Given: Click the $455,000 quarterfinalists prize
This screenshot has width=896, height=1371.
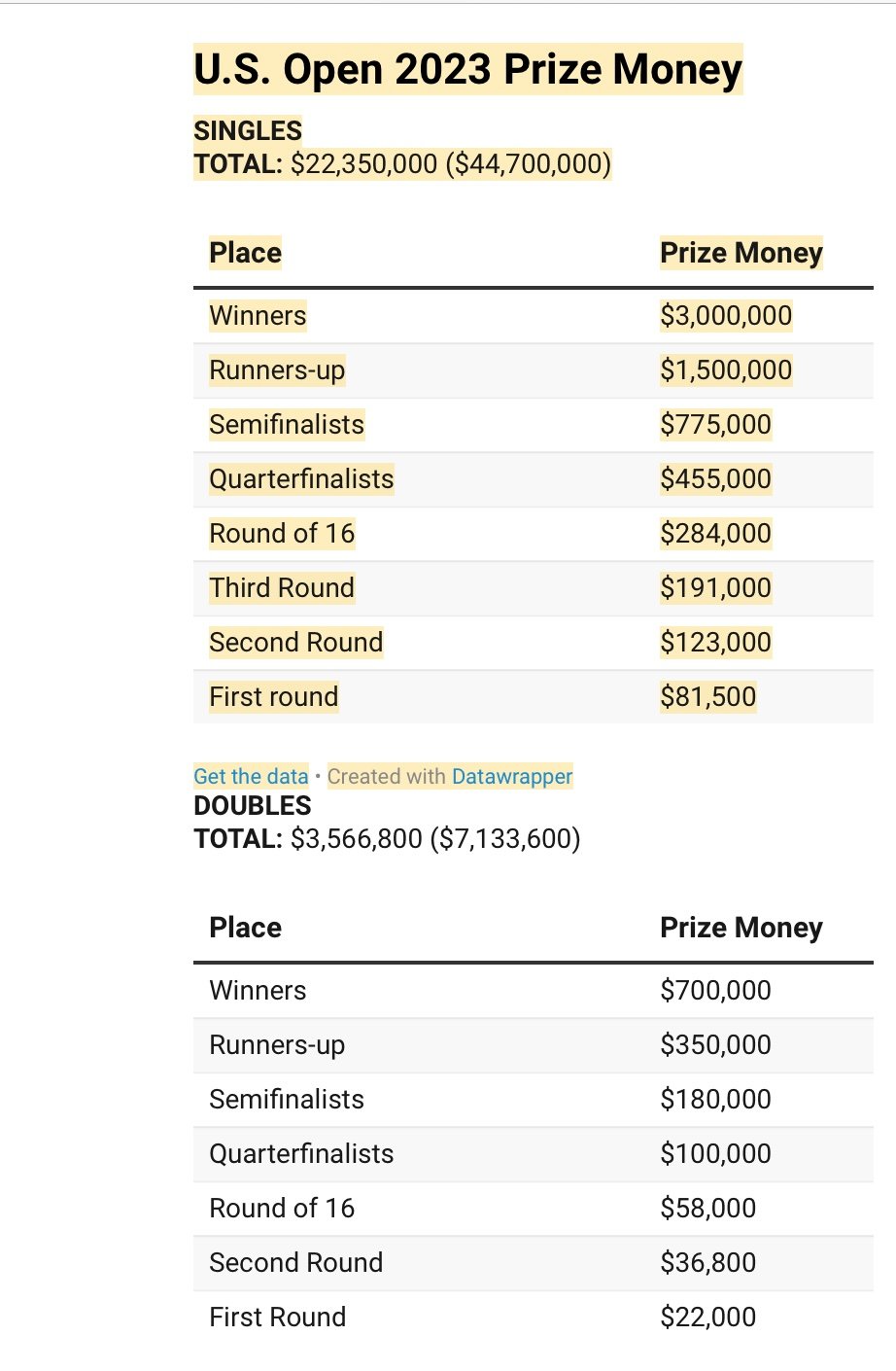Looking at the screenshot, I should coord(715,478).
